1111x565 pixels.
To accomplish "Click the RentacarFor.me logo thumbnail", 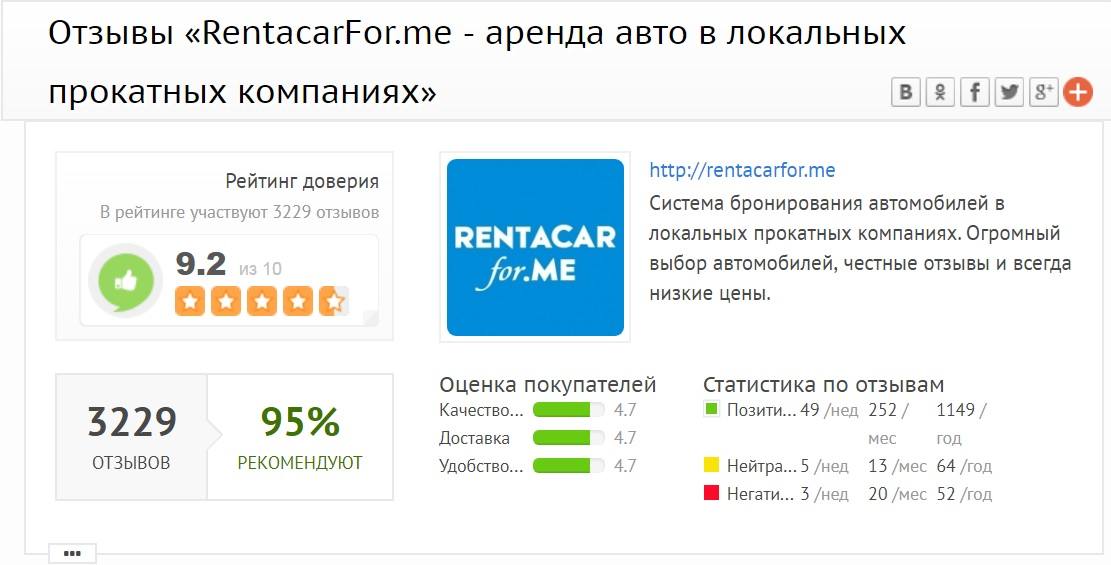I will pos(535,247).
